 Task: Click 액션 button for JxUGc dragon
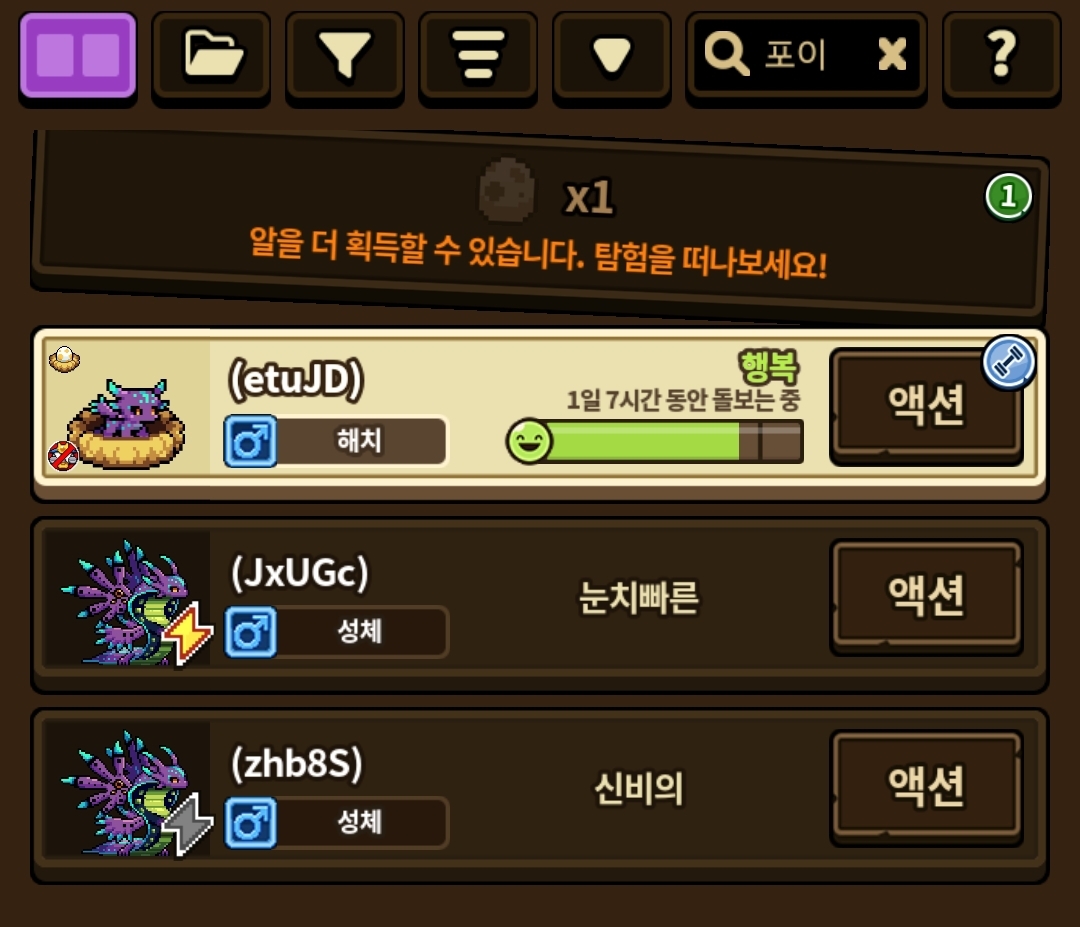(x=926, y=596)
